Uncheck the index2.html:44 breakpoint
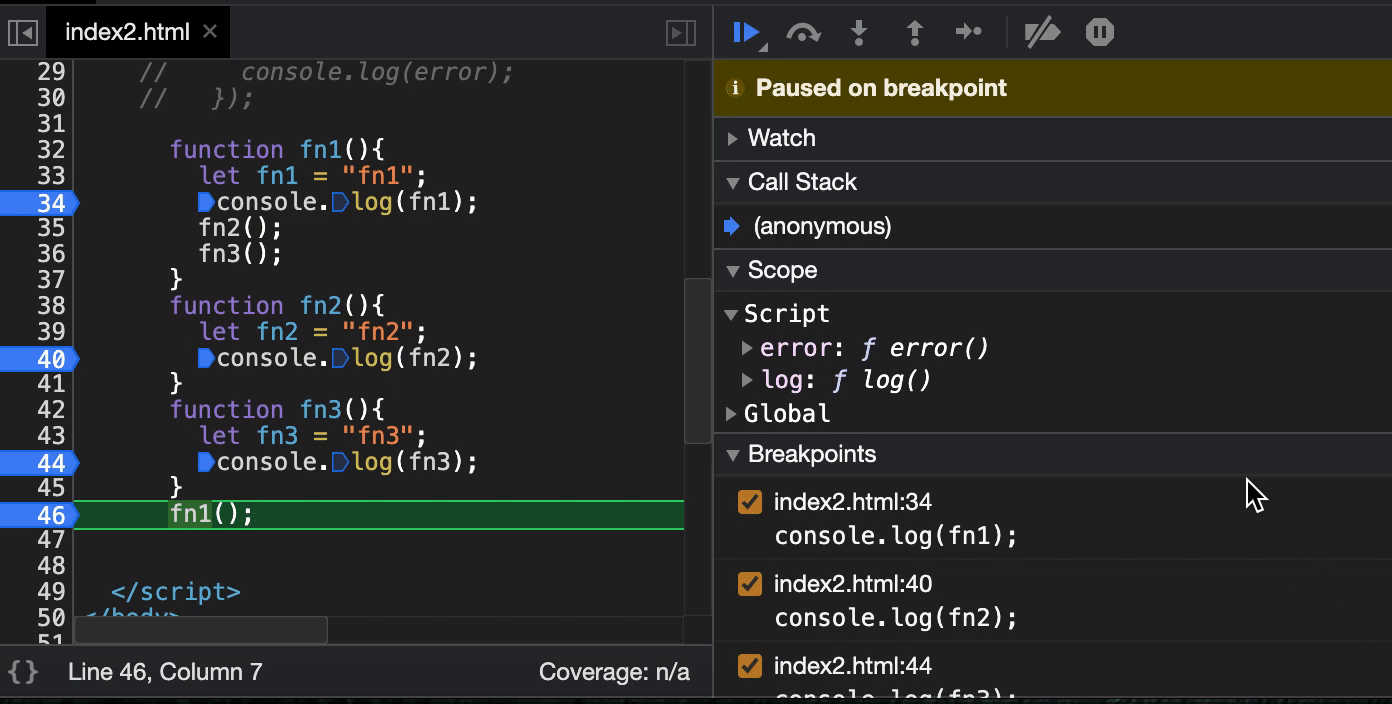Viewport: 1392px width, 704px height. (x=750, y=665)
